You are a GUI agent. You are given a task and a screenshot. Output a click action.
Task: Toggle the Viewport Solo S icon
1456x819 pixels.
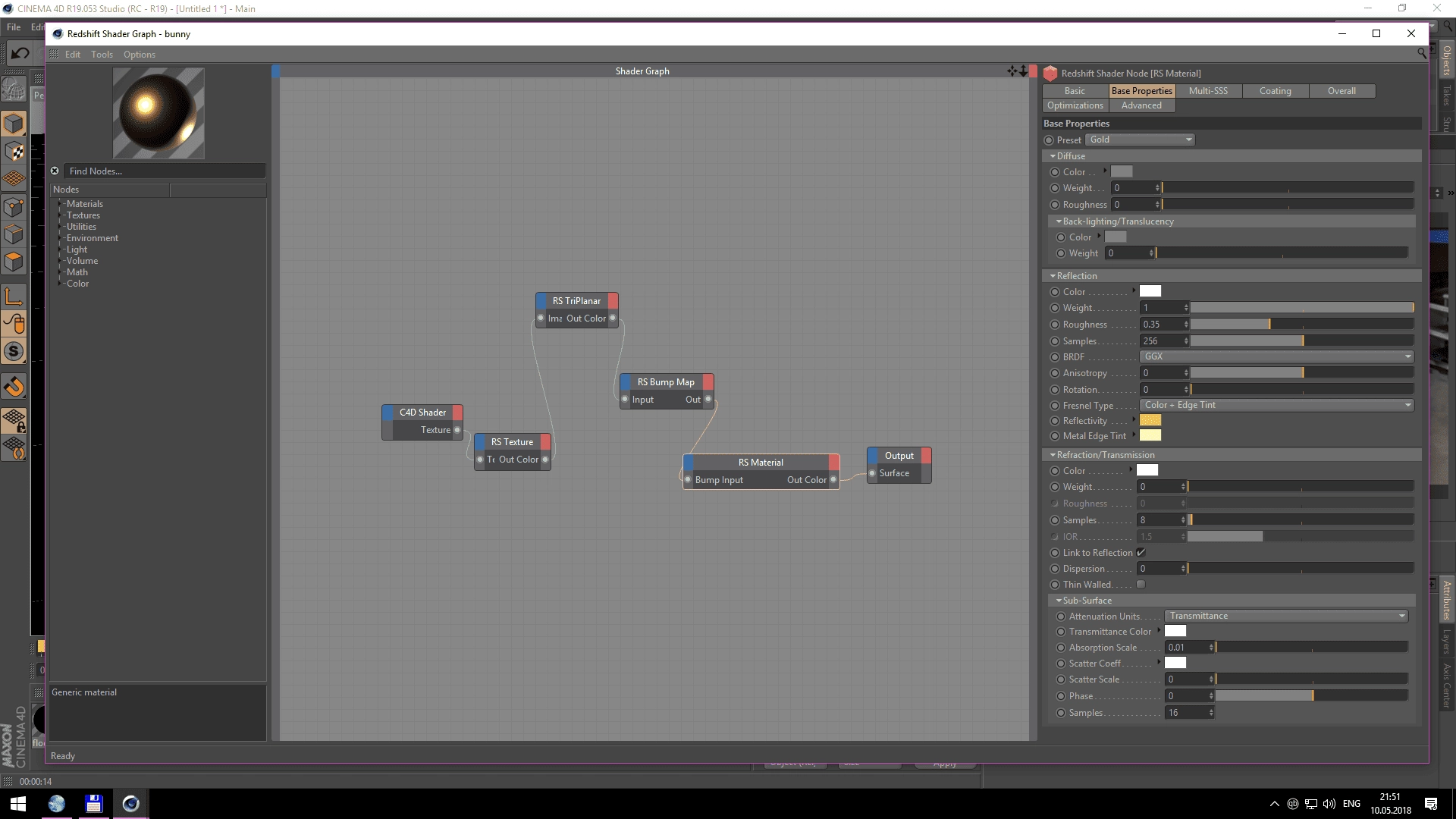click(x=14, y=351)
